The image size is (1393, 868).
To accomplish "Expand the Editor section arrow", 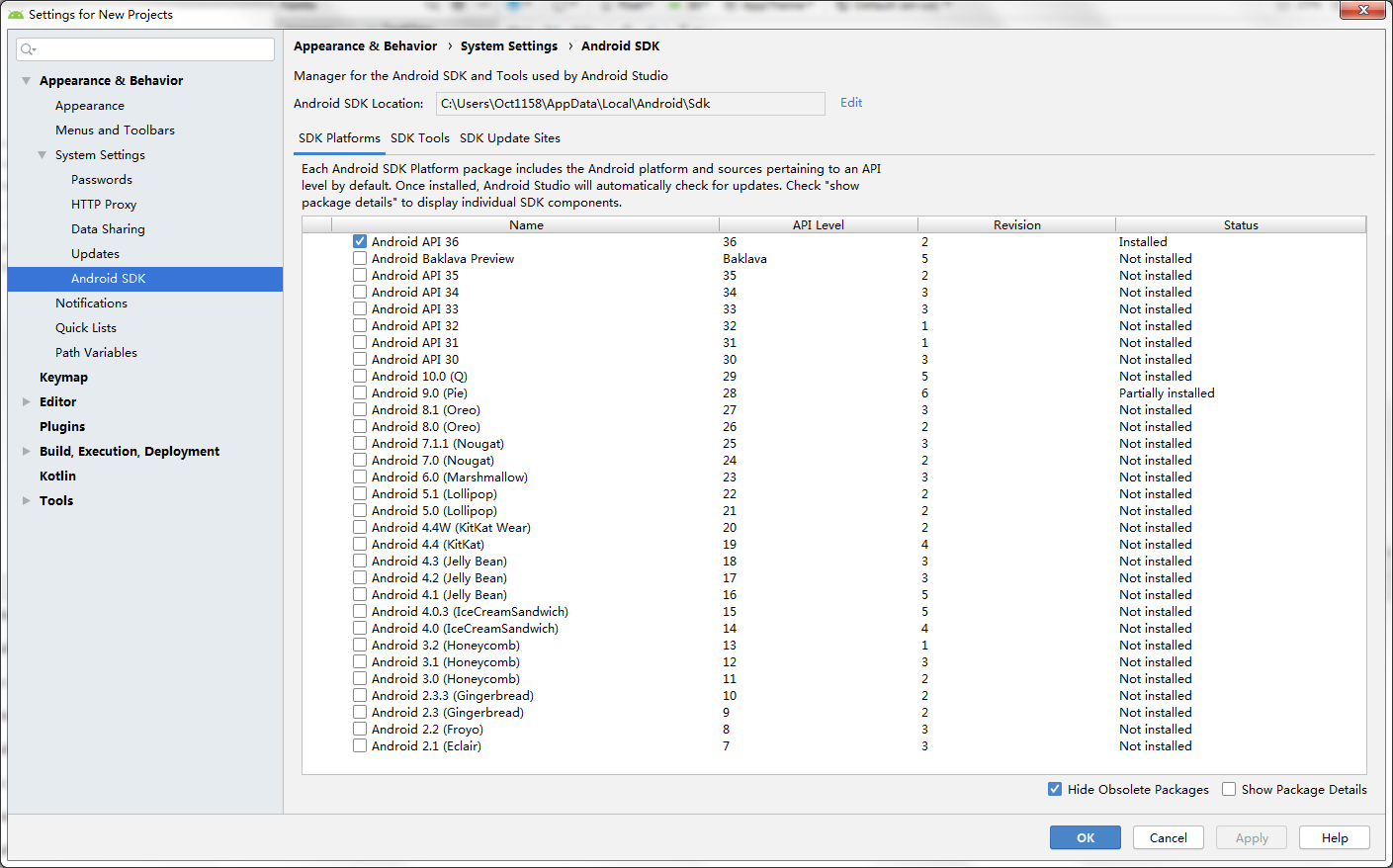I will pos(27,402).
